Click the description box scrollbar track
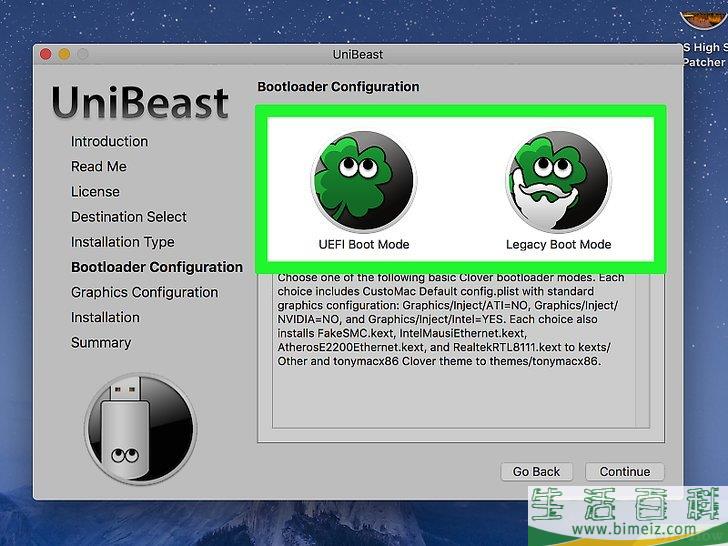The height and width of the screenshot is (546, 728). (643, 351)
